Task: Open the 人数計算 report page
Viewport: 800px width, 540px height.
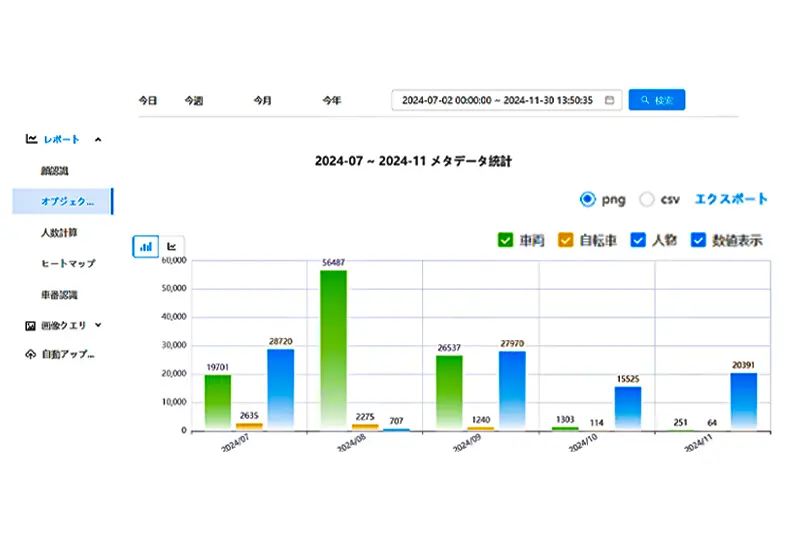Action: tap(61, 232)
